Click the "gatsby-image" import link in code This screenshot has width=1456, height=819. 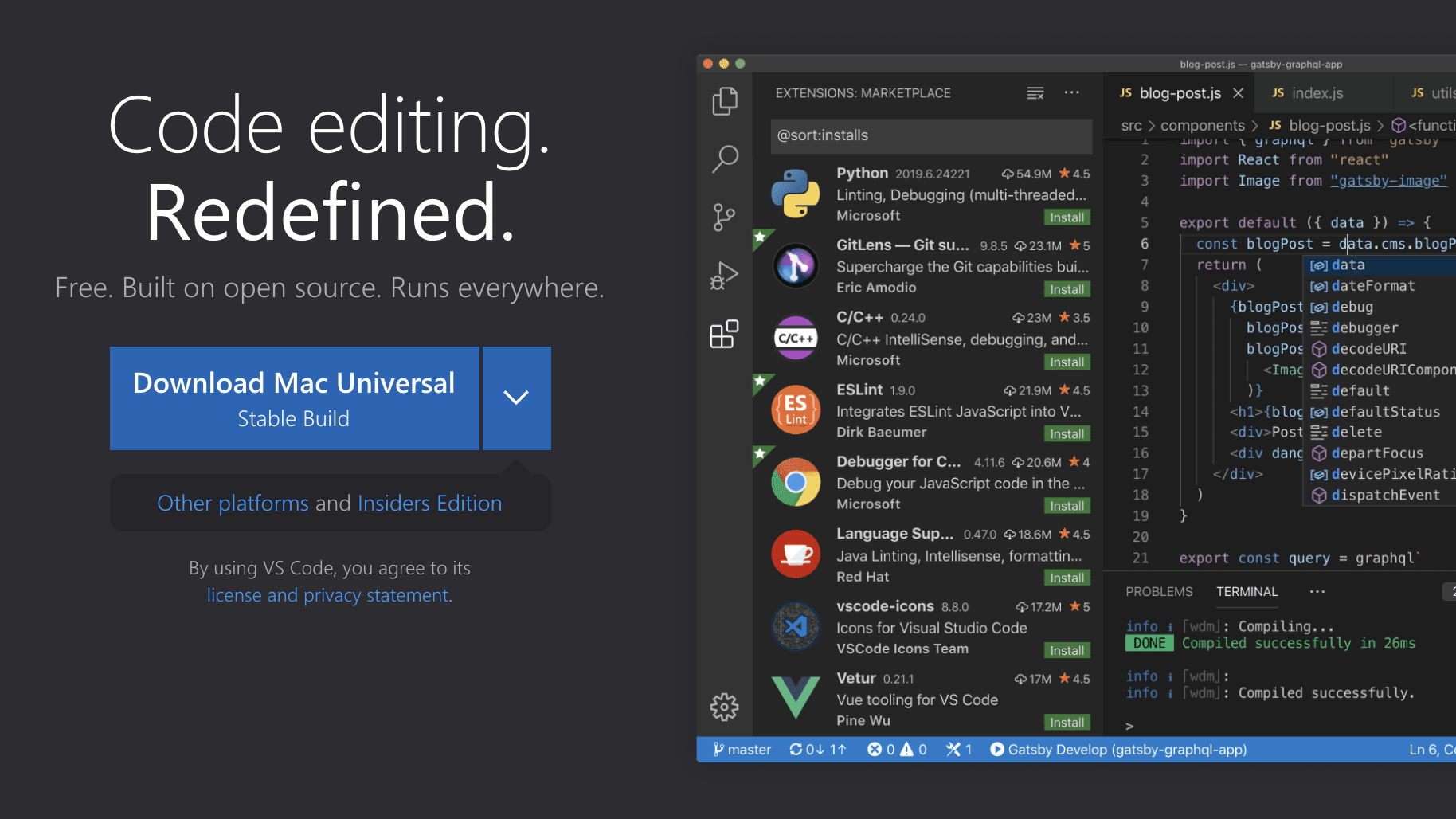1389,181
